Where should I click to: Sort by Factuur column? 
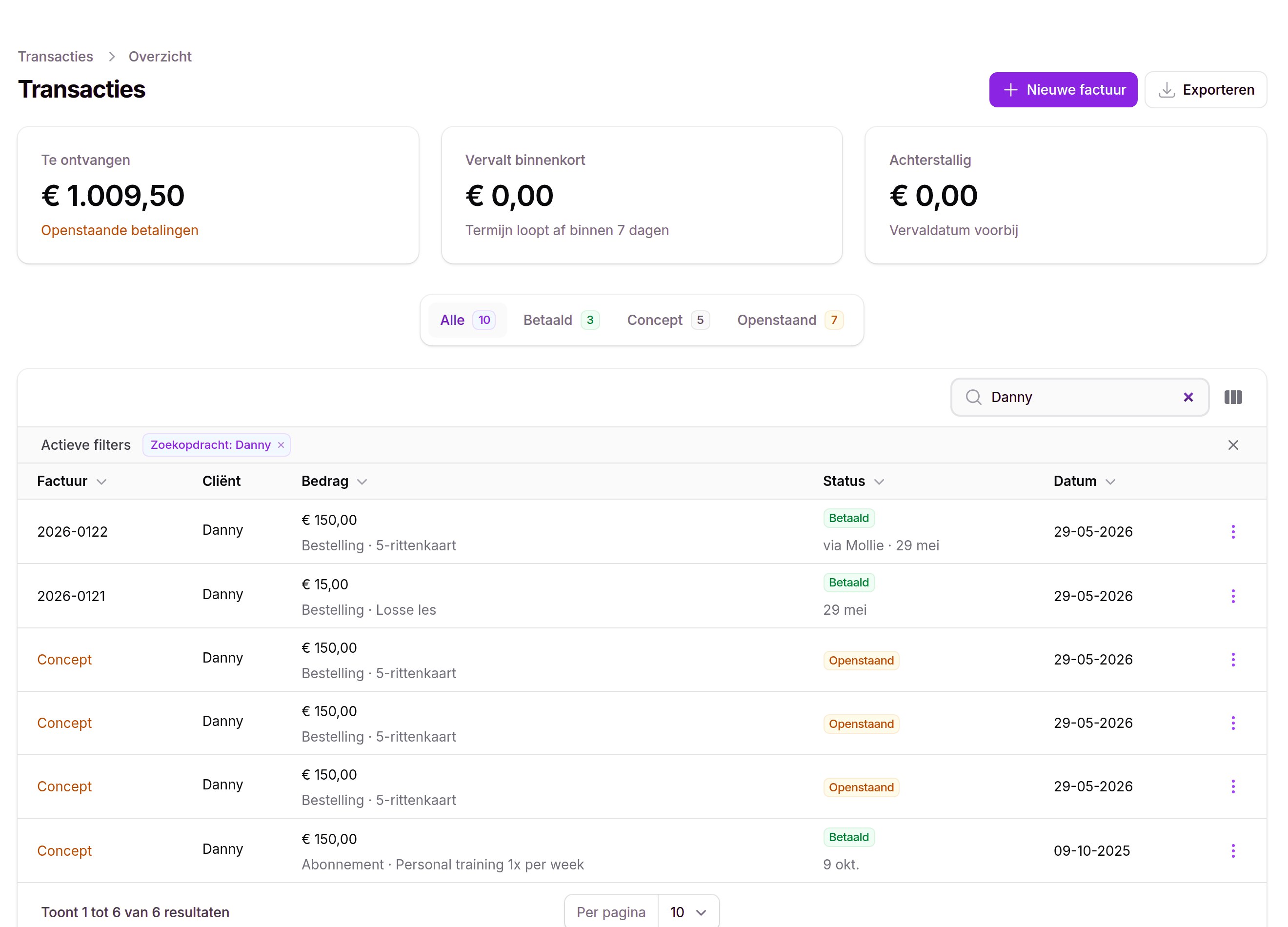72,481
